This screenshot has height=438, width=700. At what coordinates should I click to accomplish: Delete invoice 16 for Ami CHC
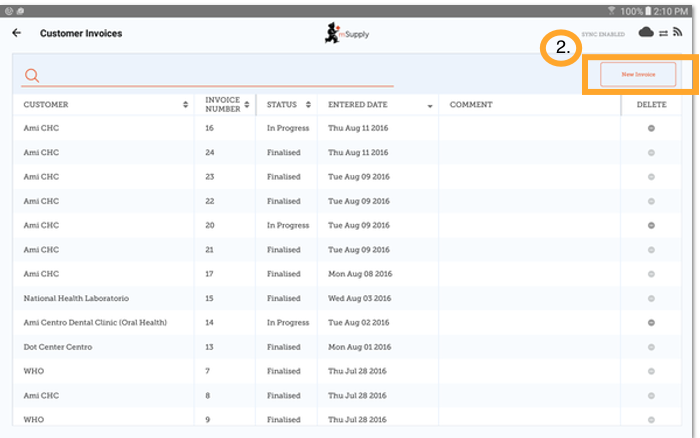(651, 128)
